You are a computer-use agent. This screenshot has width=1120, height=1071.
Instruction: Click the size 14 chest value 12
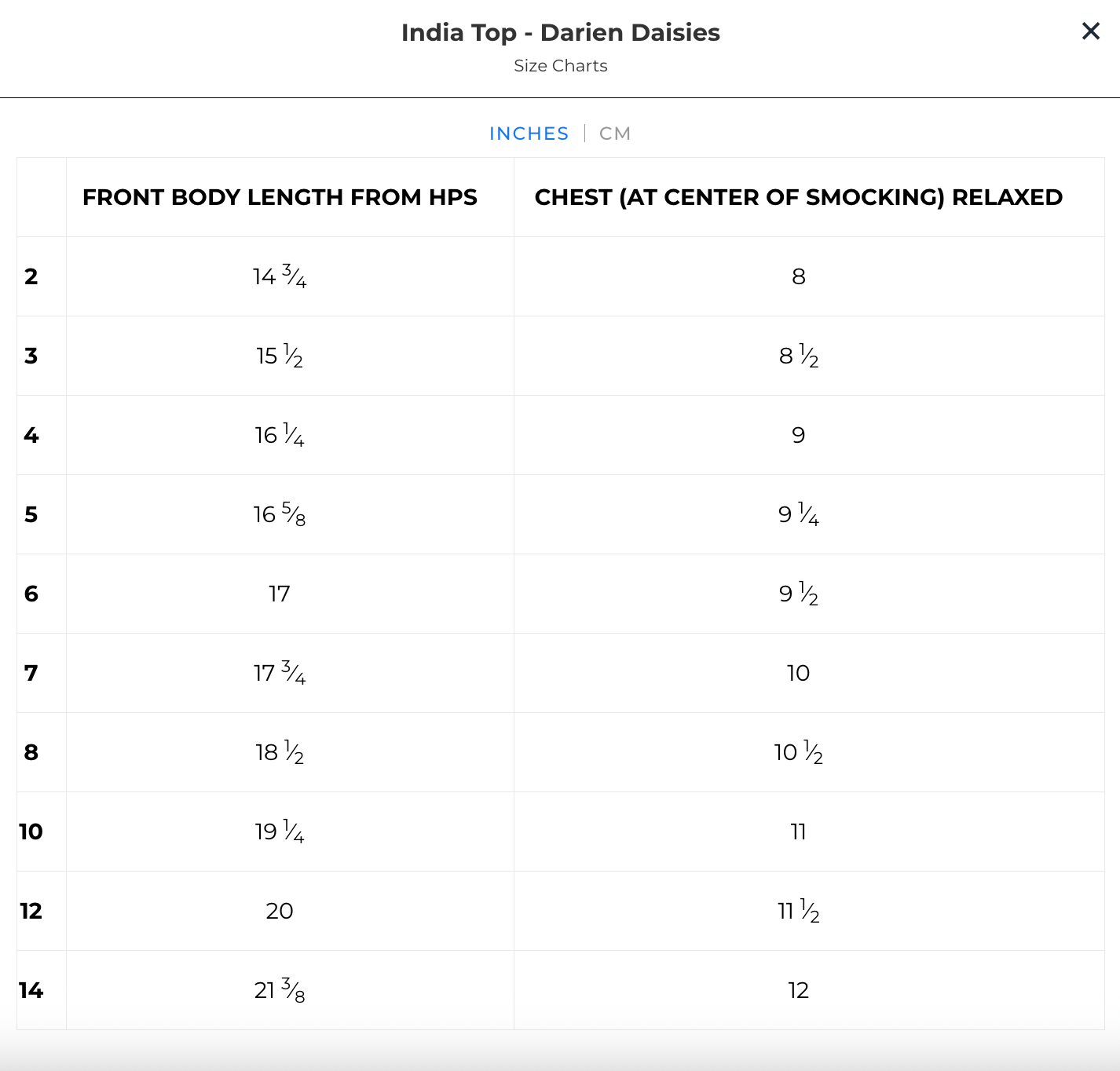[x=798, y=990]
